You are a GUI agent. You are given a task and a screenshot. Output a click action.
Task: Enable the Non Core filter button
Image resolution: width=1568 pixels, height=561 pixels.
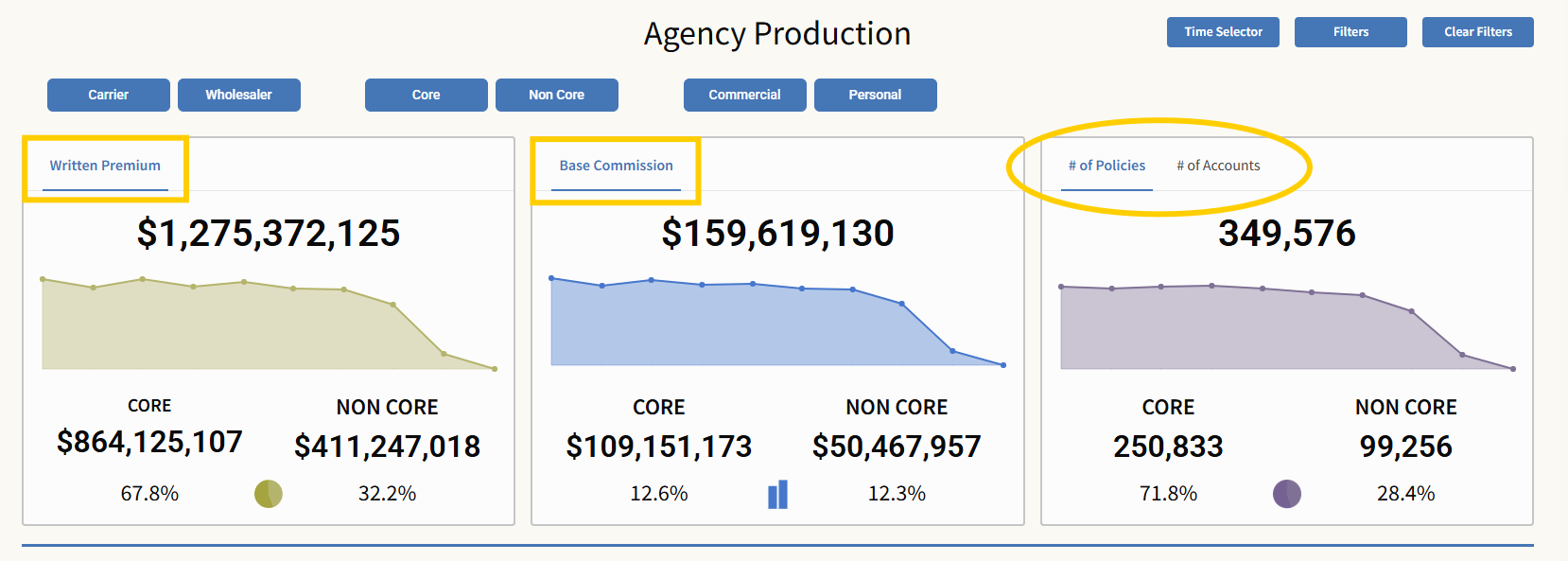pyautogui.click(x=556, y=95)
